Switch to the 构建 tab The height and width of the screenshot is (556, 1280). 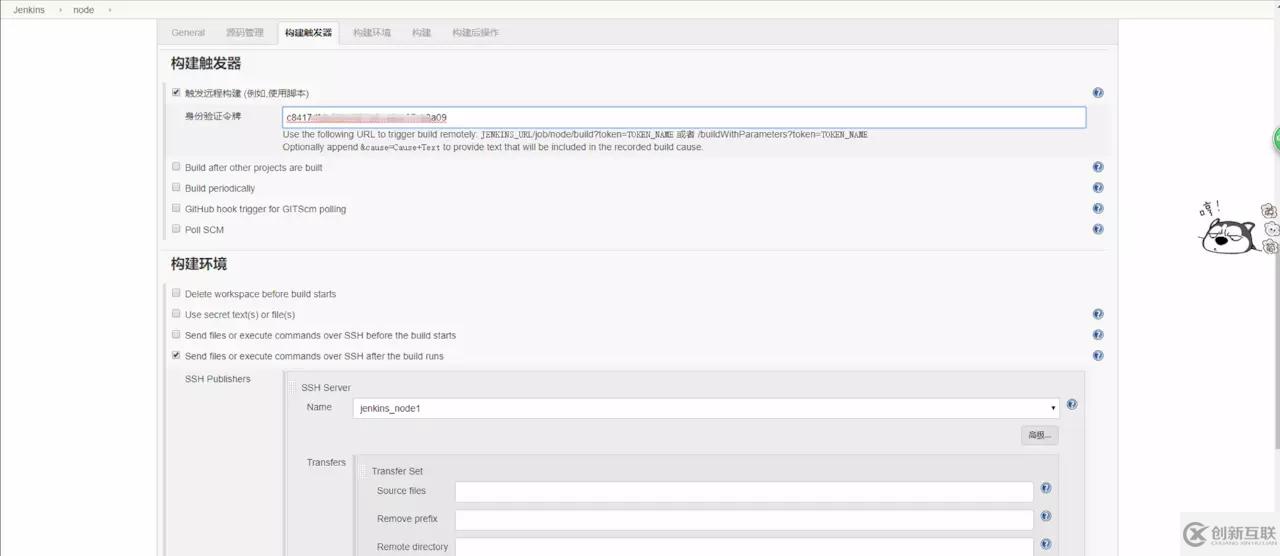422,33
